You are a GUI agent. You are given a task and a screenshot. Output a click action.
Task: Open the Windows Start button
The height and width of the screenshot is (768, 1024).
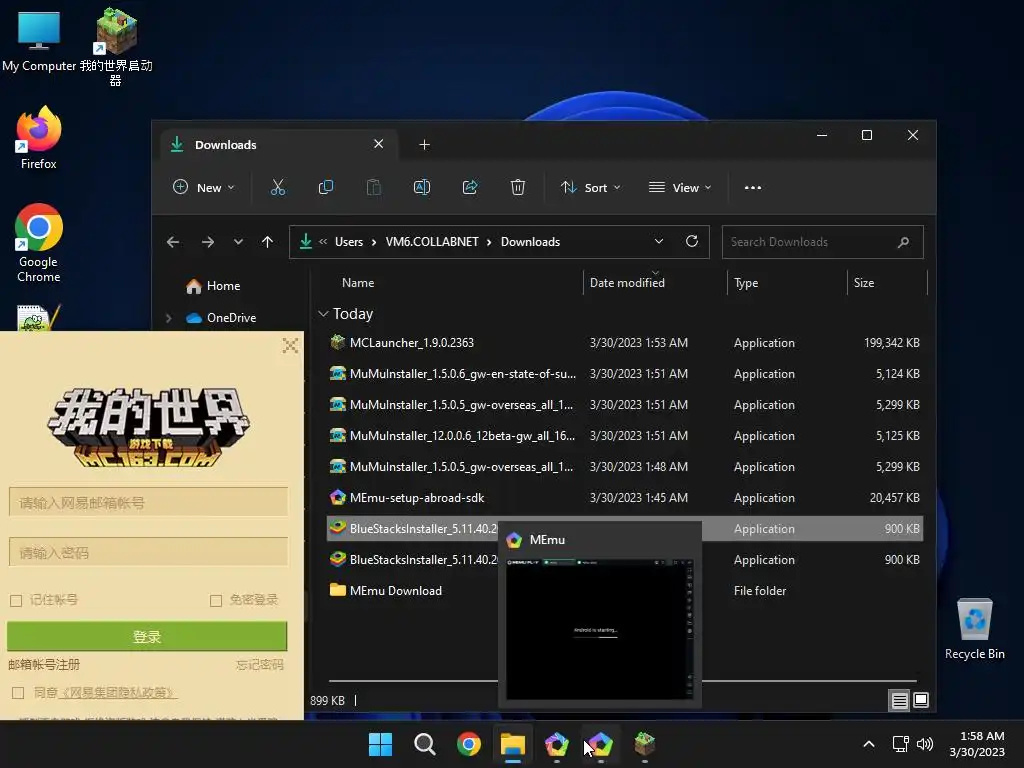coord(380,744)
